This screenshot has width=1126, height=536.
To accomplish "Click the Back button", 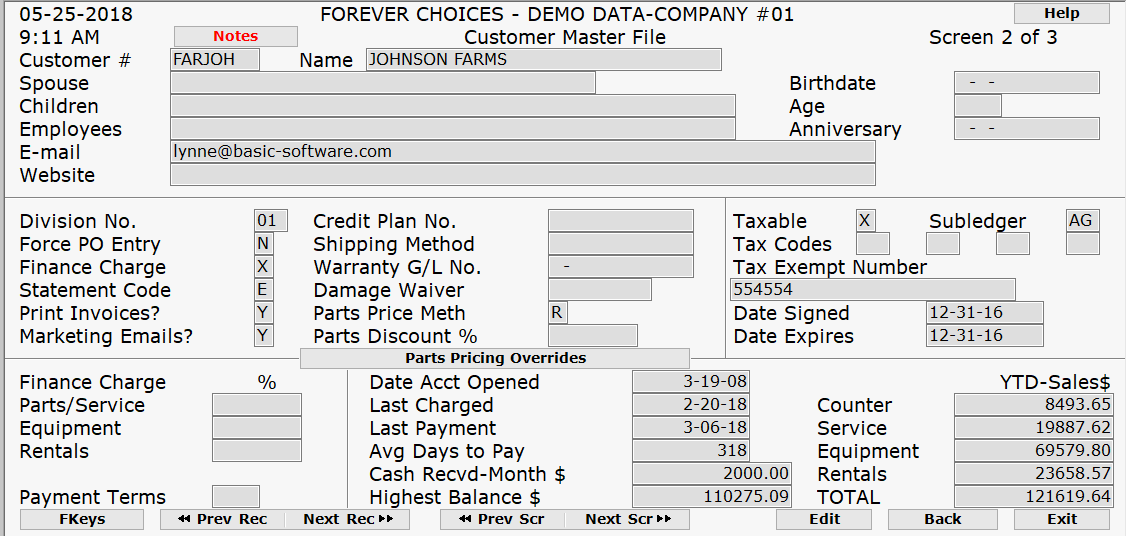I will pyautogui.click(x=942, y=520).
